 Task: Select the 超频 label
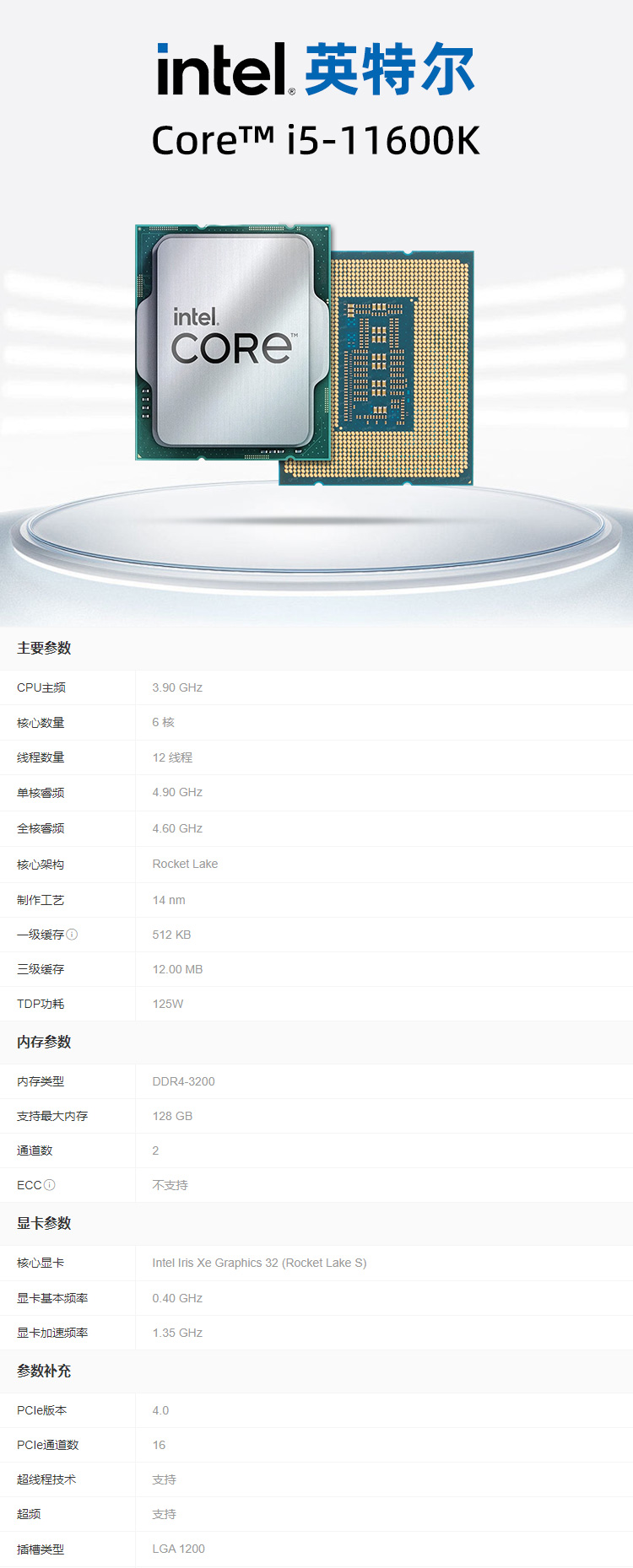(x=29, y=1514)
